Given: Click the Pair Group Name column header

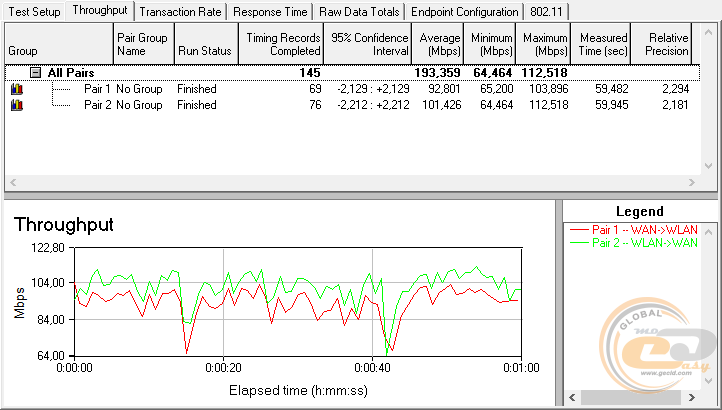Looking at the screenshot, I should (144, 44).
